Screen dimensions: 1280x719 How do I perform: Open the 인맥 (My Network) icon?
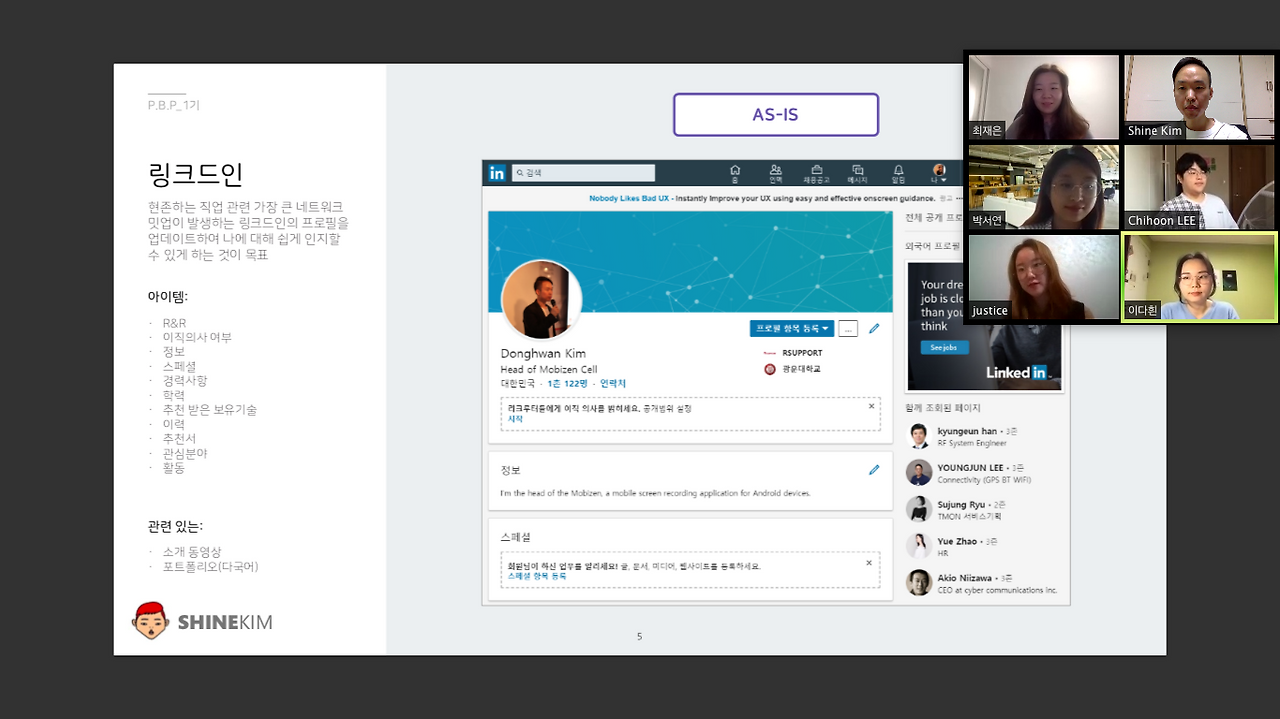775,173
